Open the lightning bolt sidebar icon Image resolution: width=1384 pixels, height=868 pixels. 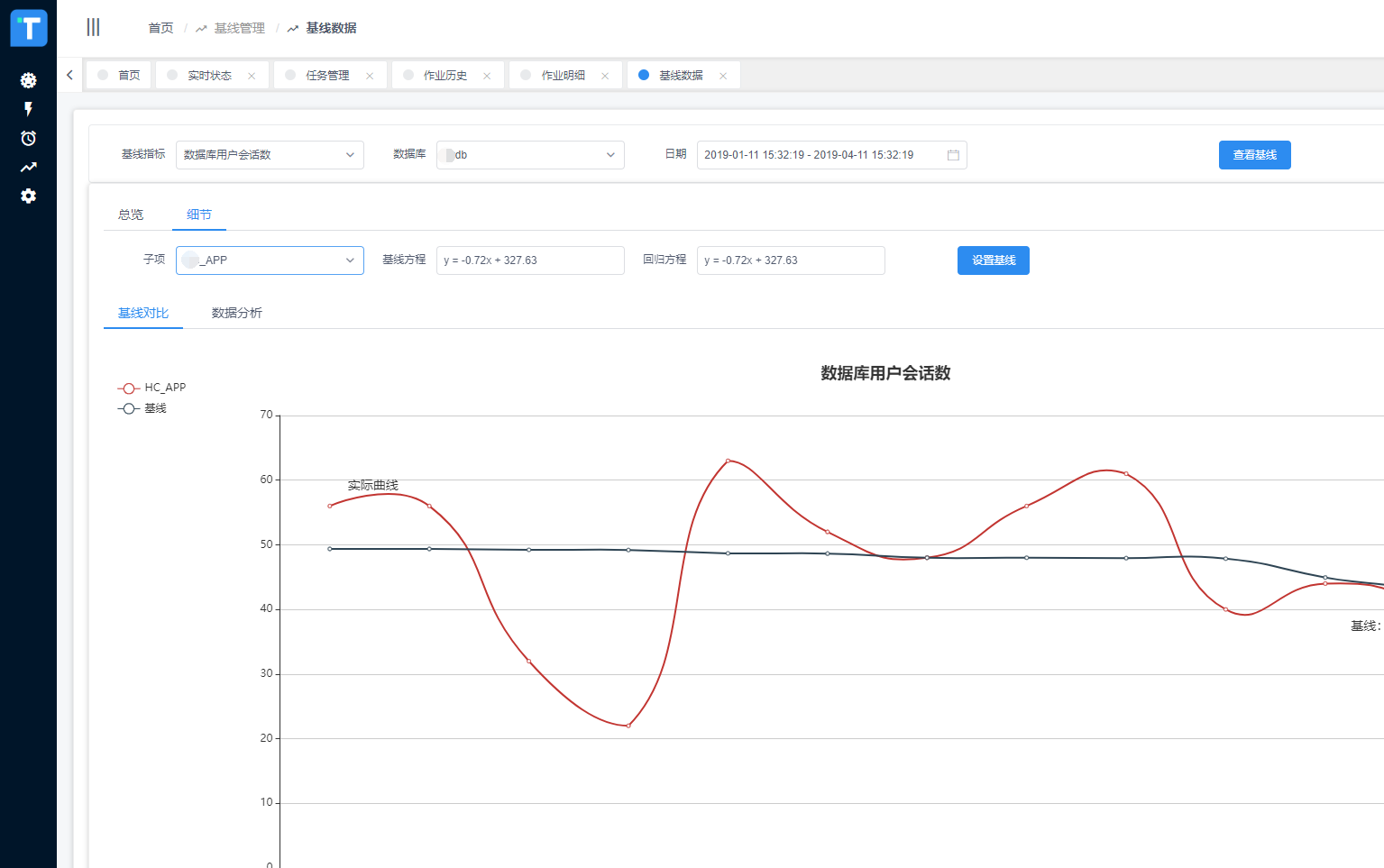click(x=29, y=109)
